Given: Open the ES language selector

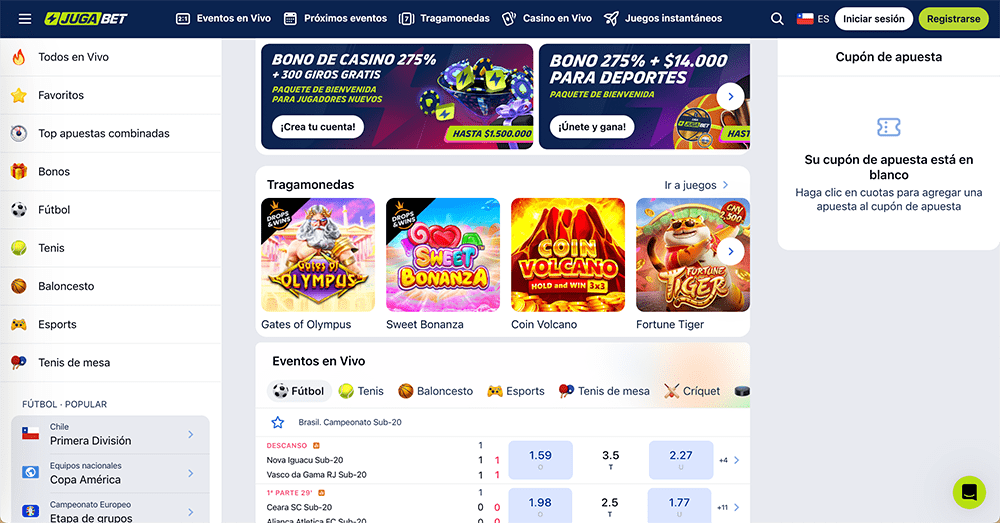Looking at the screenshot, I should tap(812, 19).
